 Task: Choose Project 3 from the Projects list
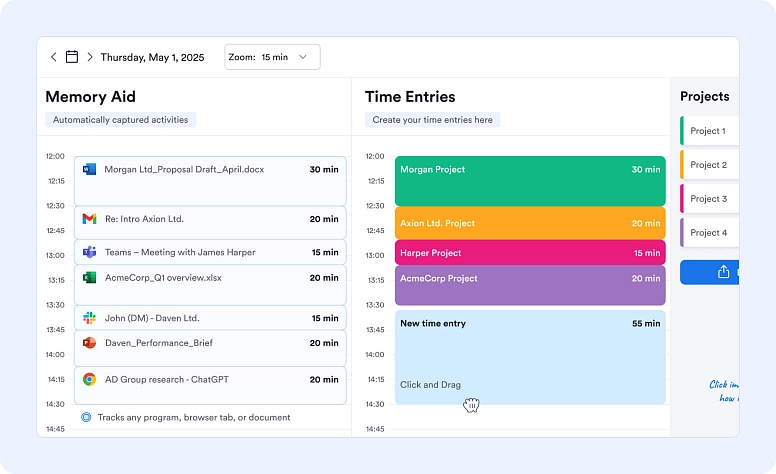point(709,199)
